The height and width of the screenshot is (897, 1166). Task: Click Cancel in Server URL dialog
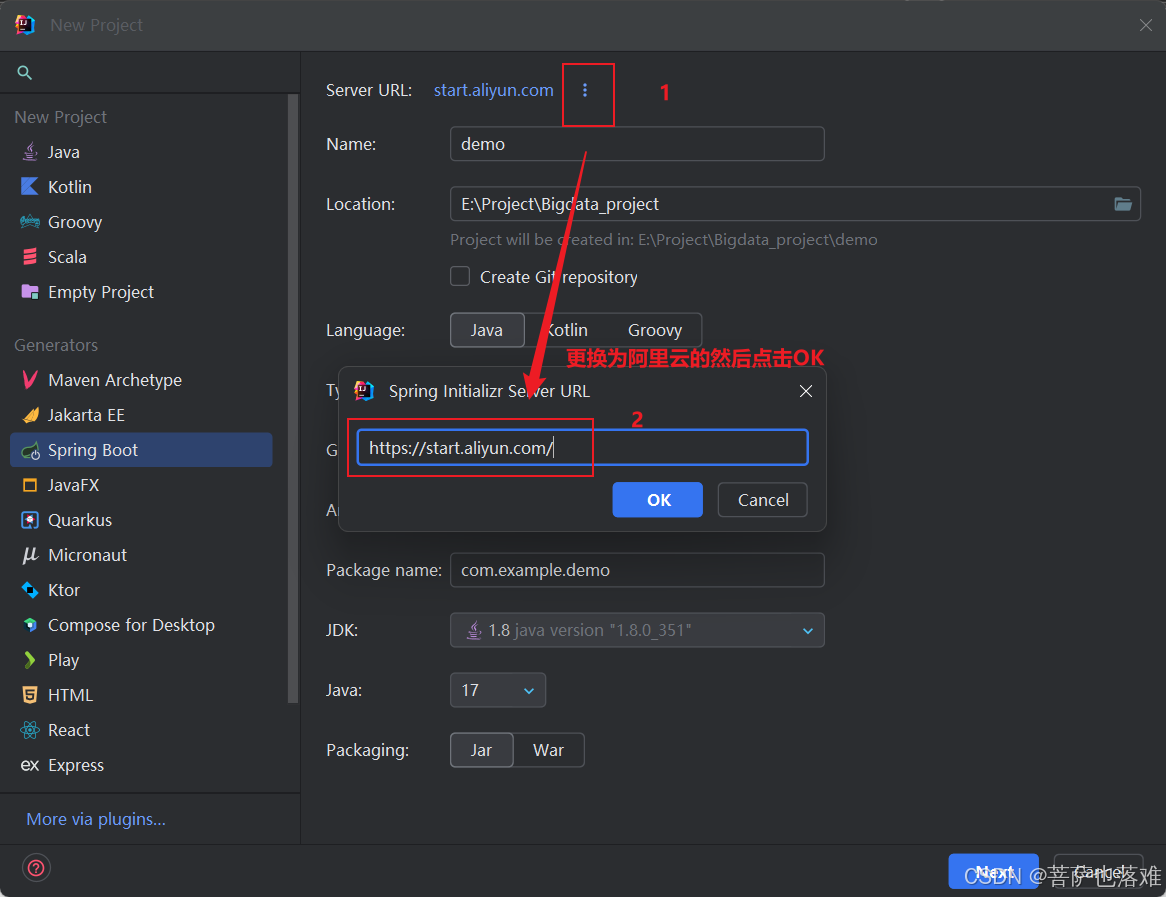pos(763,500)
